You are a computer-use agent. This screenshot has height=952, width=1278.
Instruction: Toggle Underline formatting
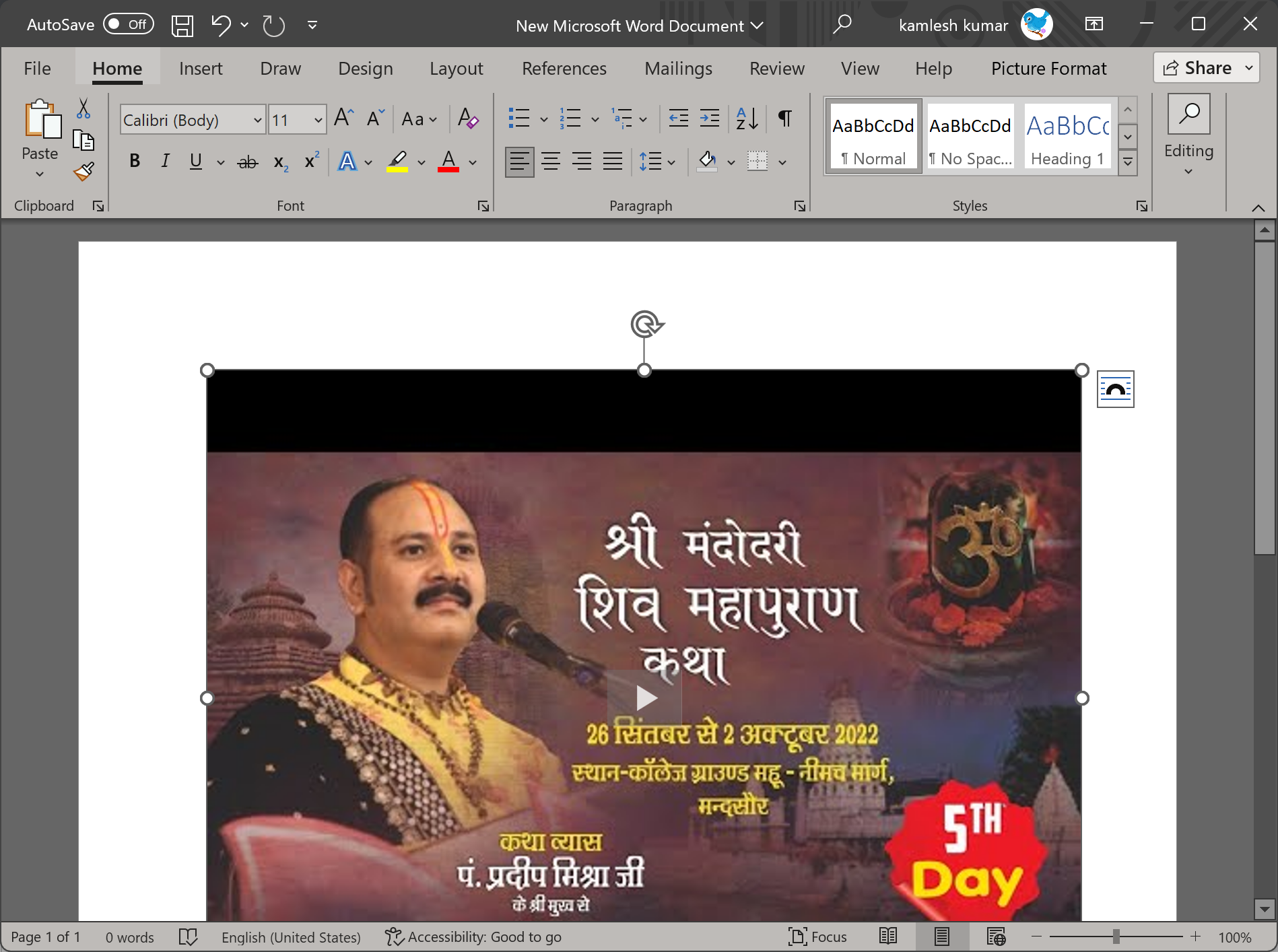pyautogui.click(x=196, y=162)
